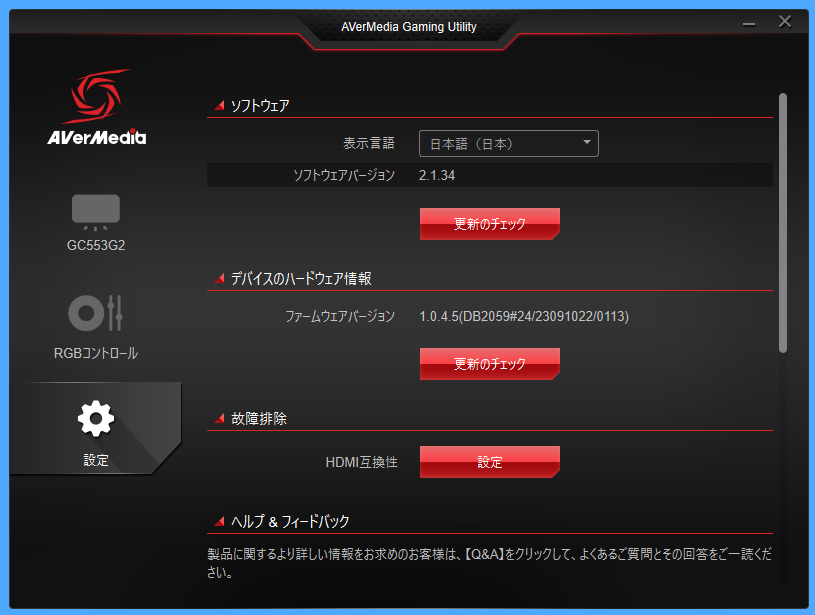Click red triangle beside ソフトウェア heading
Viewport: 815px width, 615px height.
pyautogui.click(x=219, y=105)
